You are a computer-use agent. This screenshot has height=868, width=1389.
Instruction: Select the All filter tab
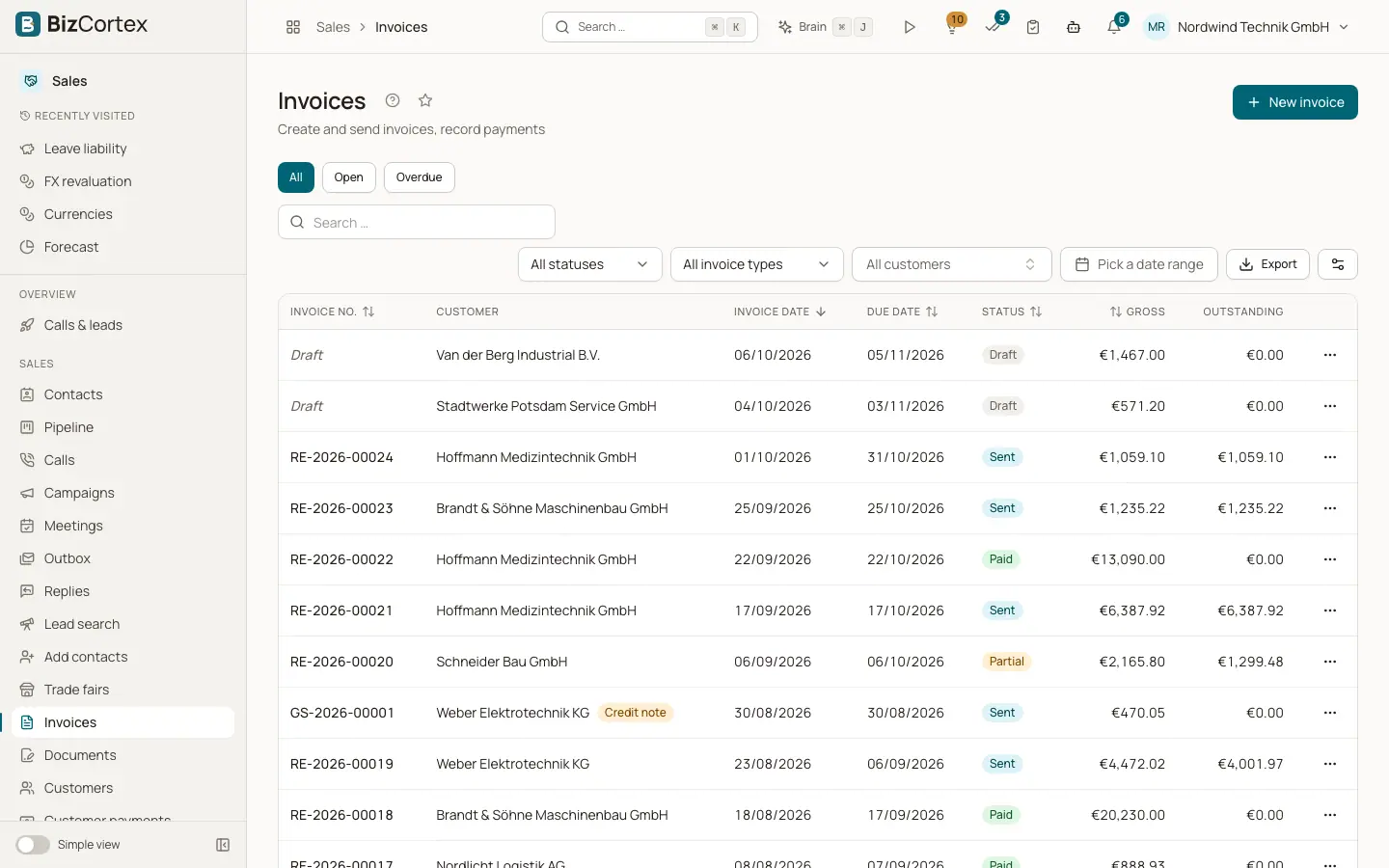[x=296, y=177]
